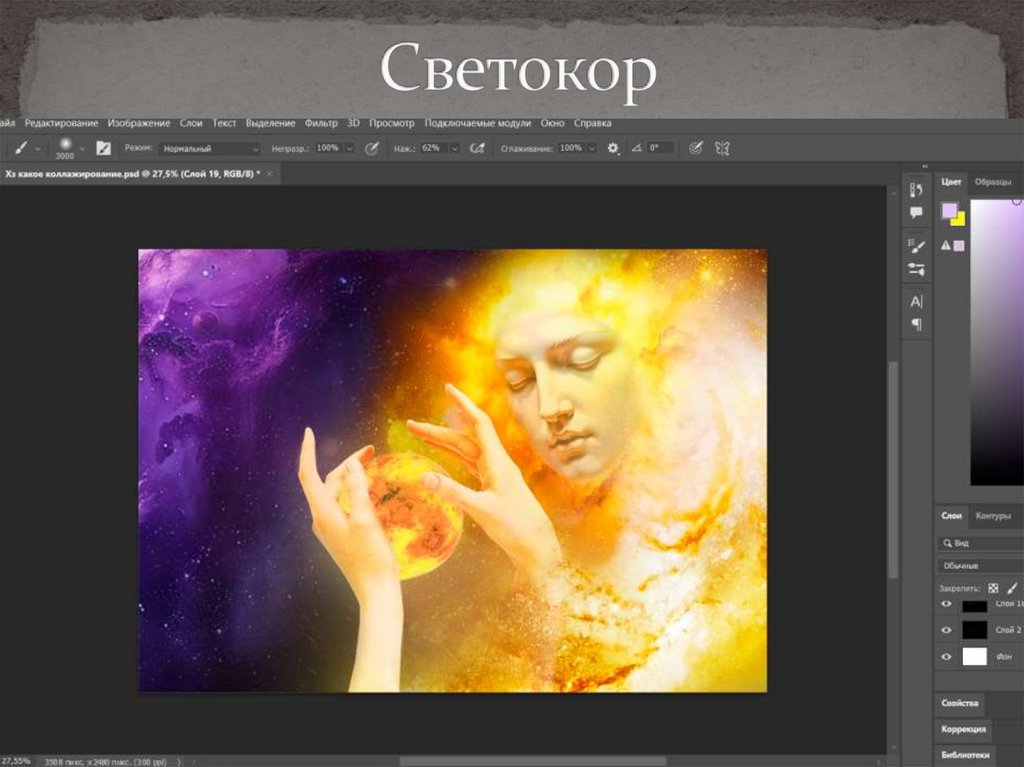This screenshot has width=1024, height=767.
Task: Enable pressure for opacity toggle icon
Action: [371, 147]
